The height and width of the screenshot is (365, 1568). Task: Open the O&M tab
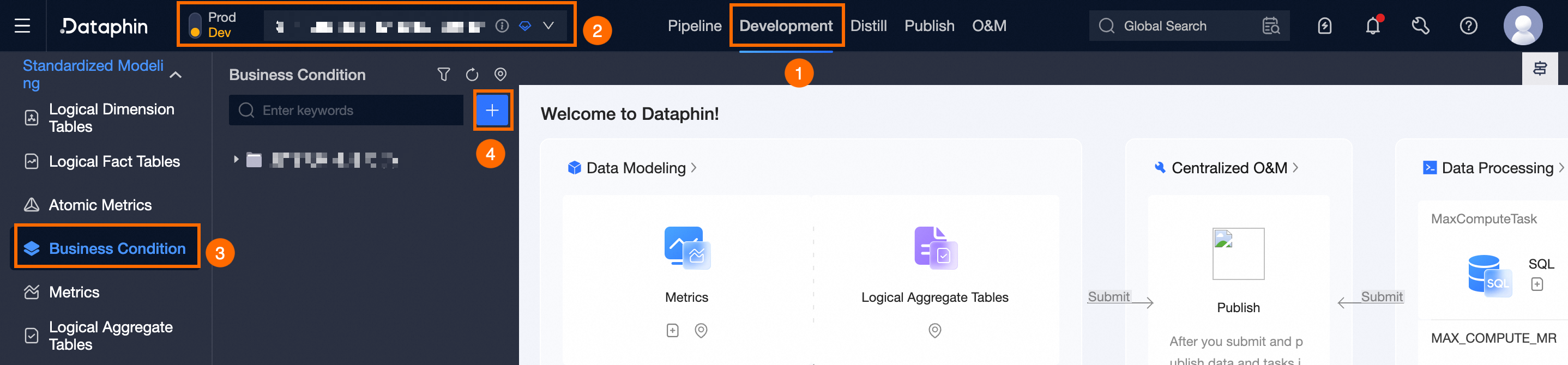tap(988, 26)
